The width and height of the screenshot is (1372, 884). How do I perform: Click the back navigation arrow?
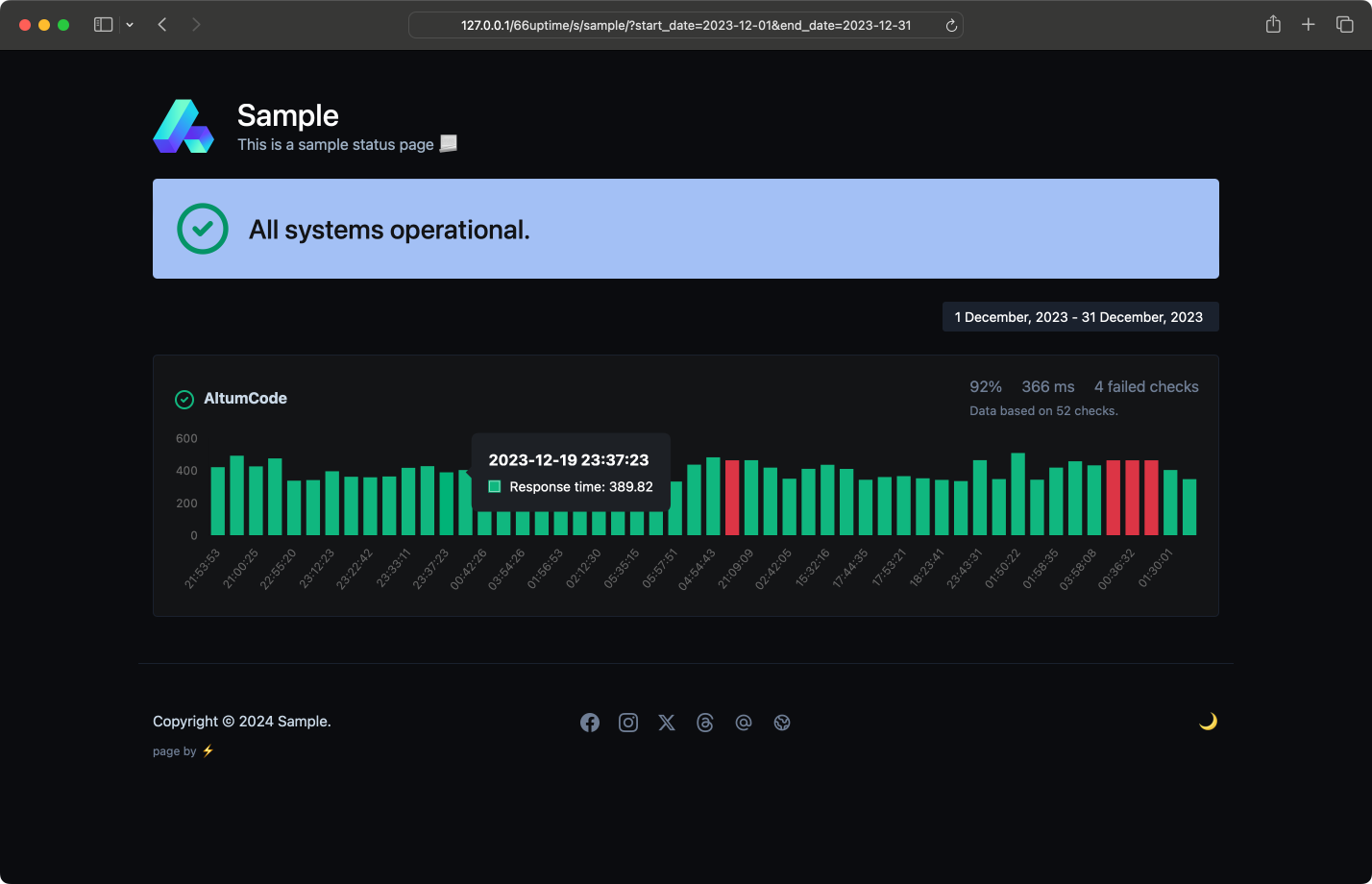coord(162,24)
